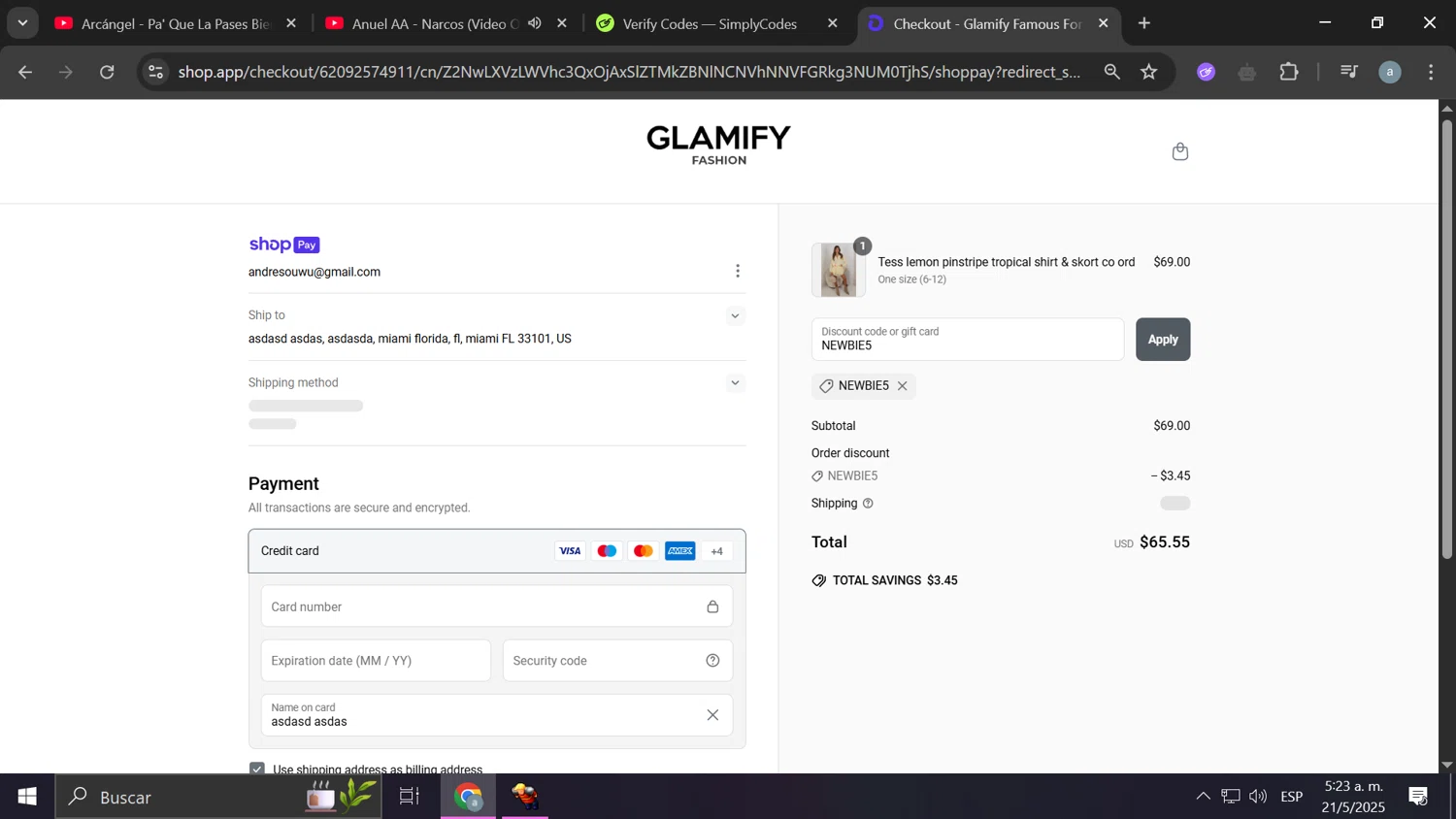The height and width of the screenshot is (819, 1456).
Task: Open the zoom magnifier icon in address bar
Action: 1111,72
